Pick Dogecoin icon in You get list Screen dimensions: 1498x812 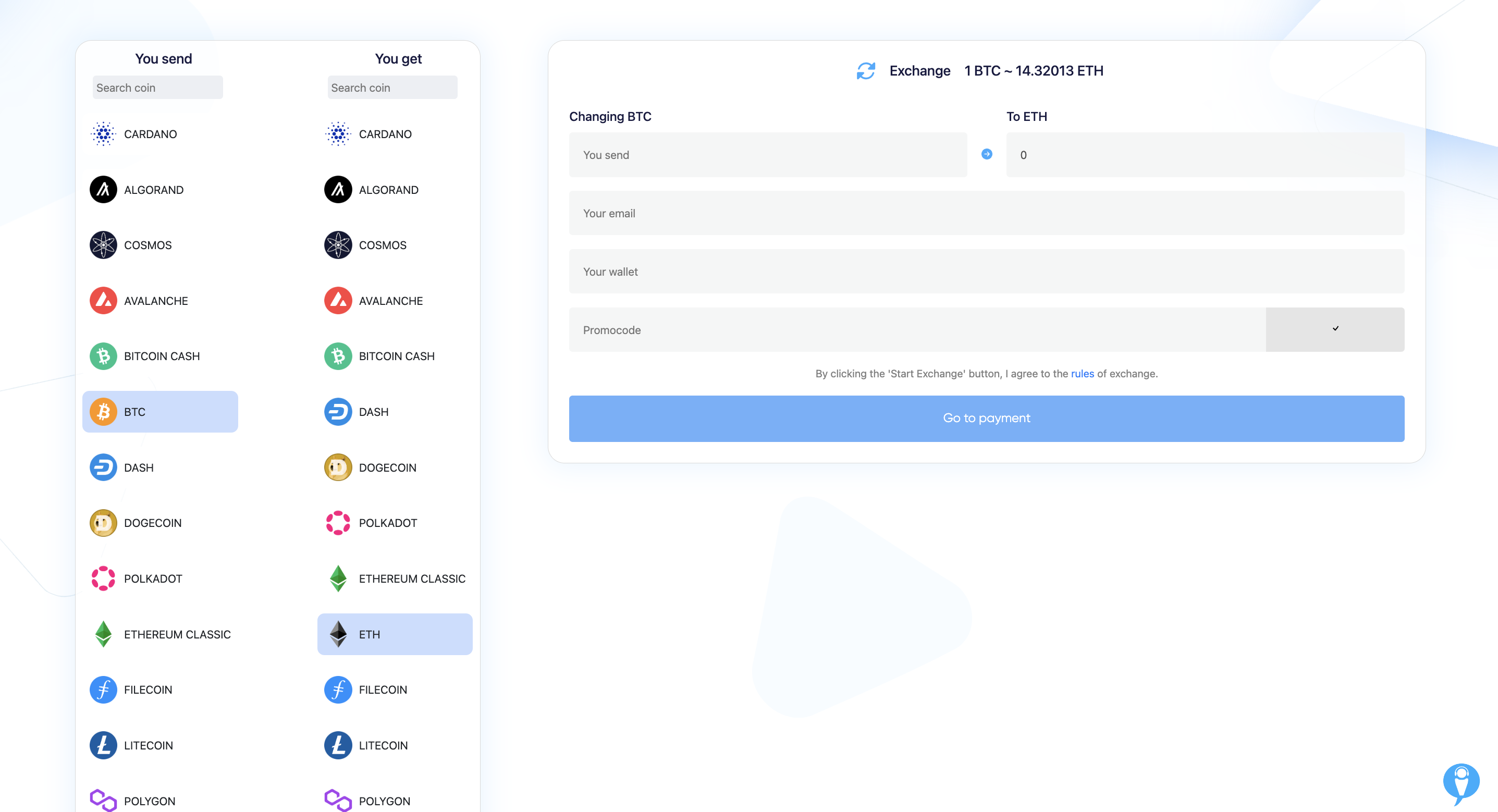[338, 467]
